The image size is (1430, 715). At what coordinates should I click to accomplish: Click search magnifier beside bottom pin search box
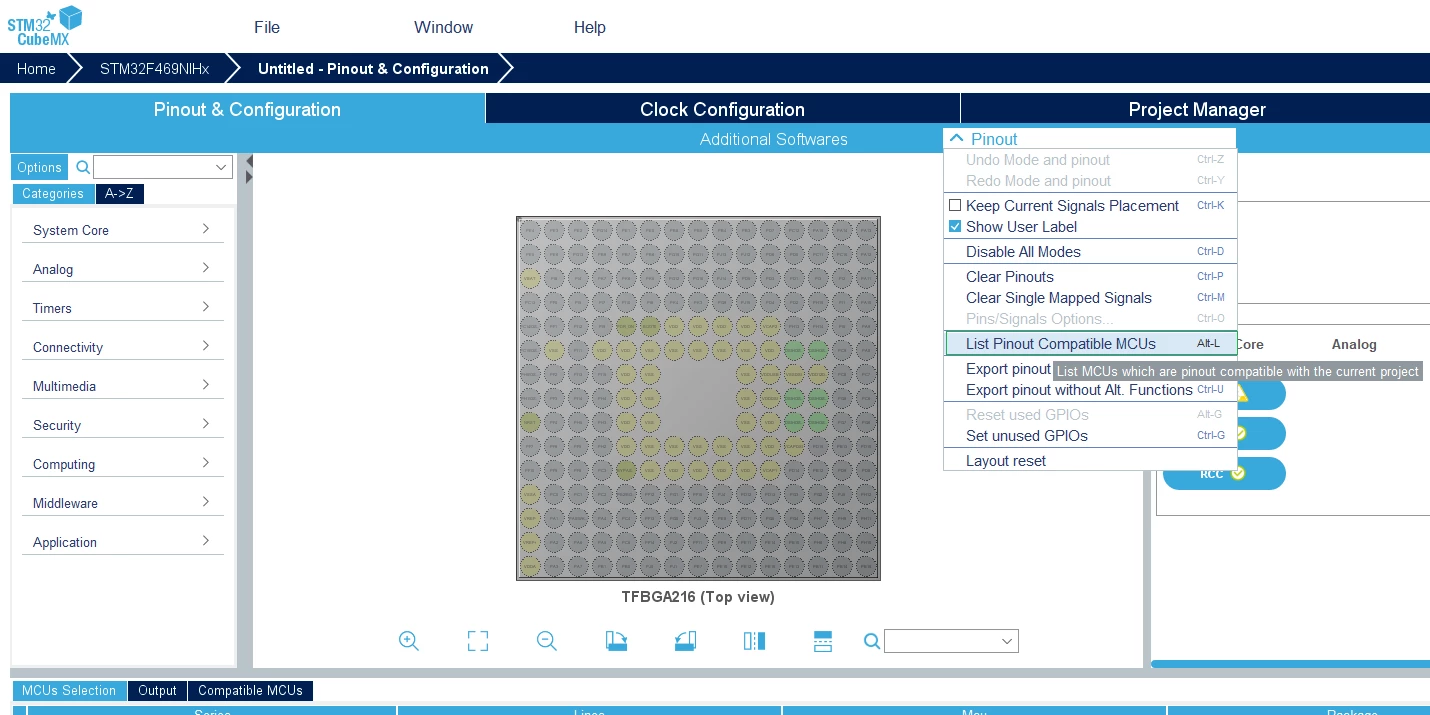point(872,641)
